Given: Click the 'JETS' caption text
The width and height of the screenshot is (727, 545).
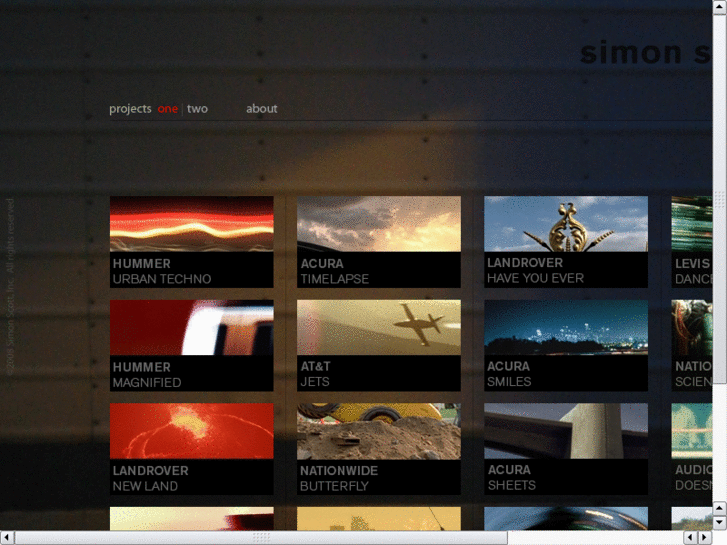Looking at the screenshot, I should (315, 382).
